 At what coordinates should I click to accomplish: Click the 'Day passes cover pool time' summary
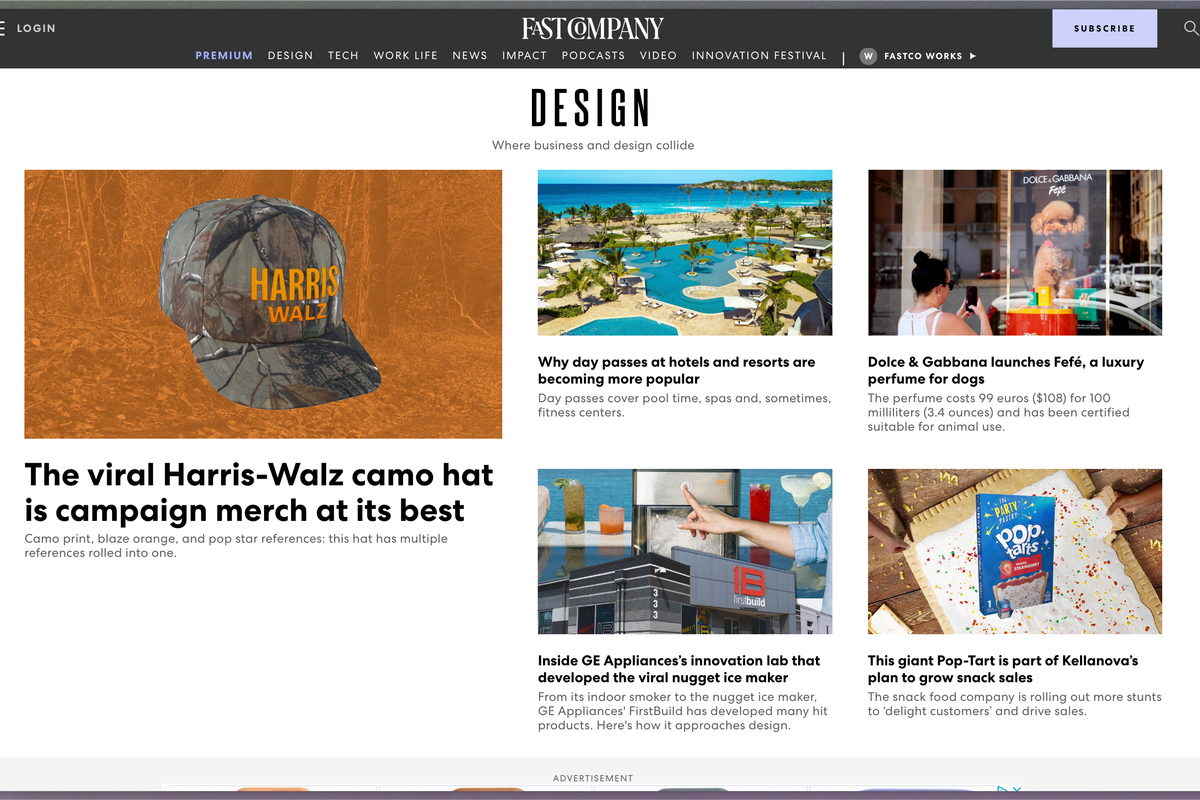pyautogui.click(x=684, y=405)
